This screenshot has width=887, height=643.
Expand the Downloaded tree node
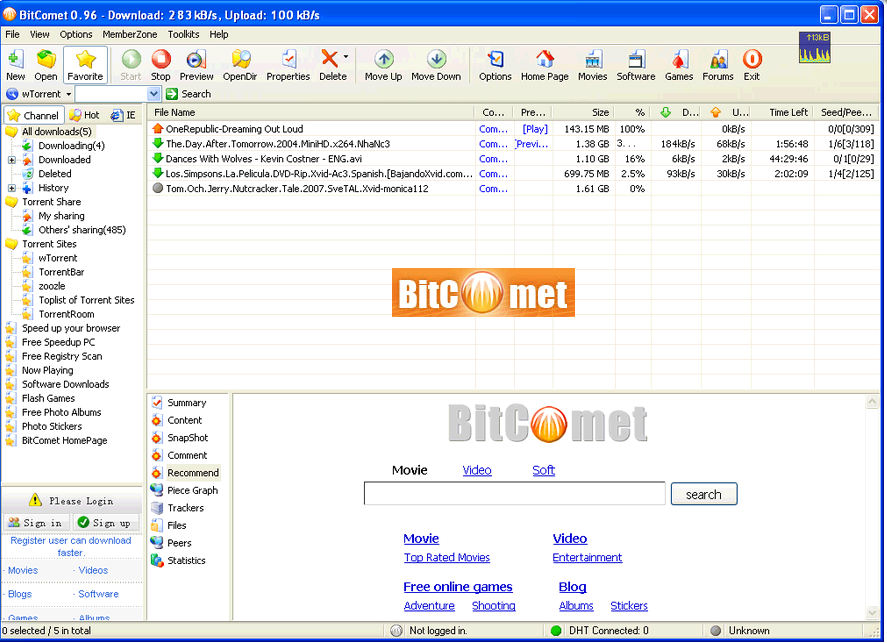pos(12,160)
